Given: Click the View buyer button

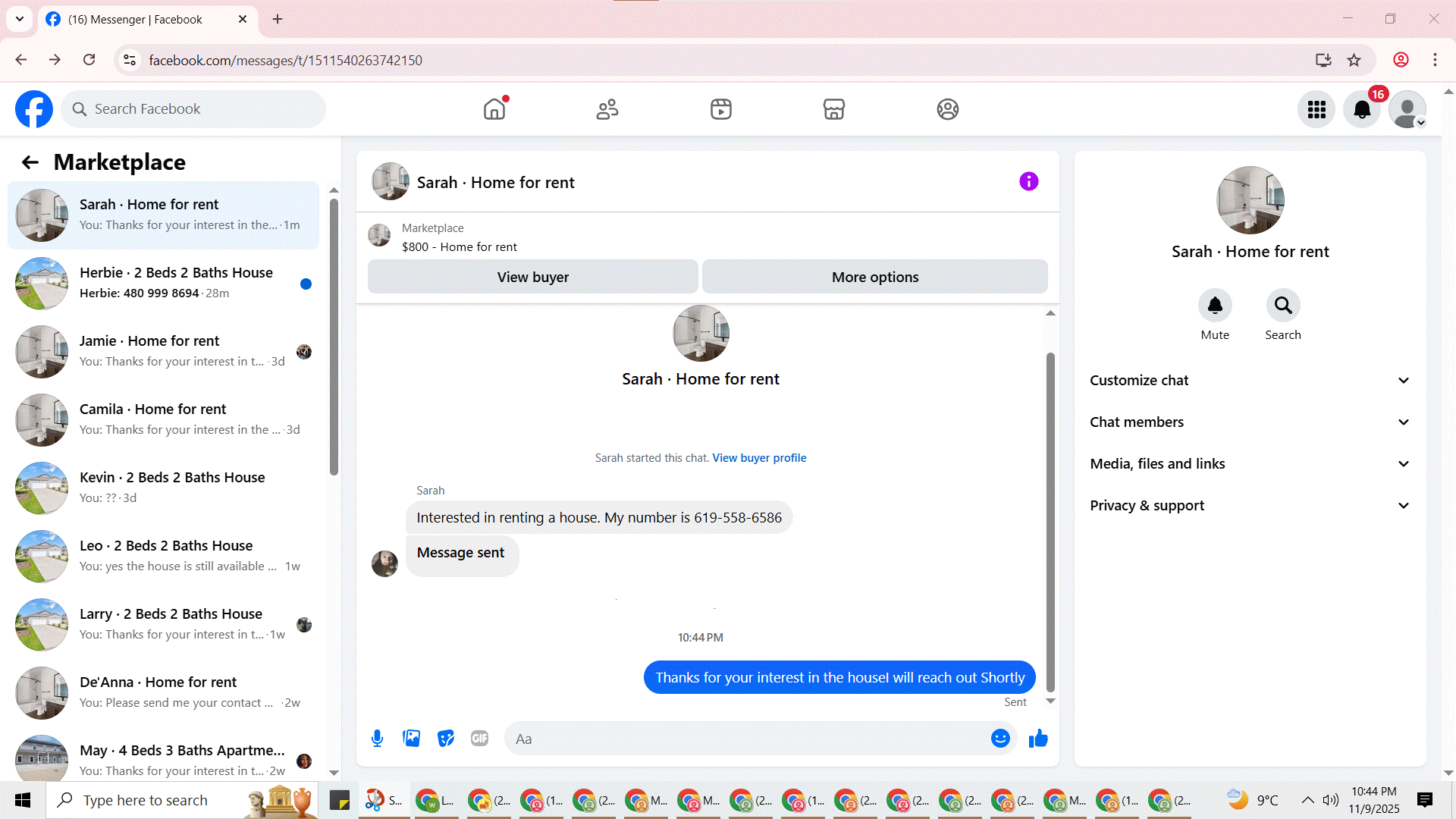Looking at the screenshot, I should click(533, 277).
